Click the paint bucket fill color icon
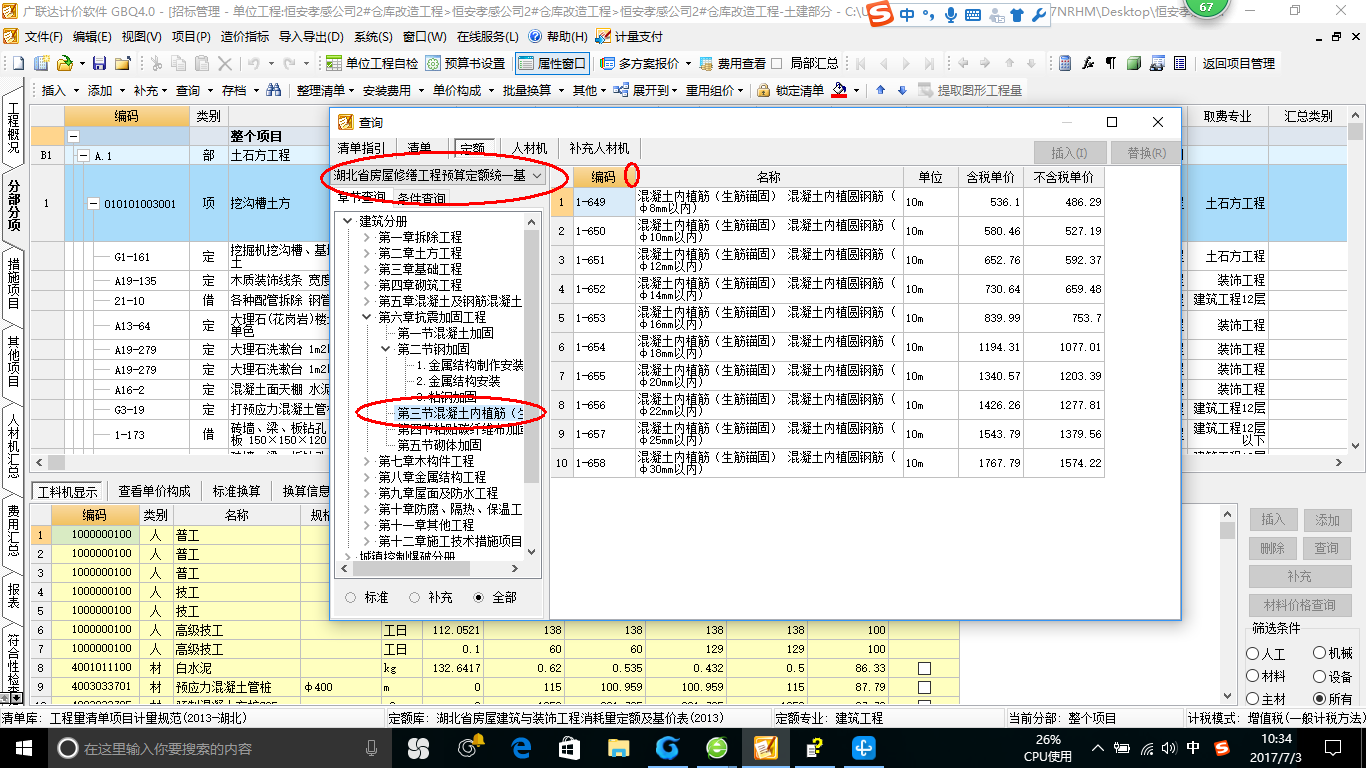Screen dimensions: 1366x768 (x=840, y=90)
